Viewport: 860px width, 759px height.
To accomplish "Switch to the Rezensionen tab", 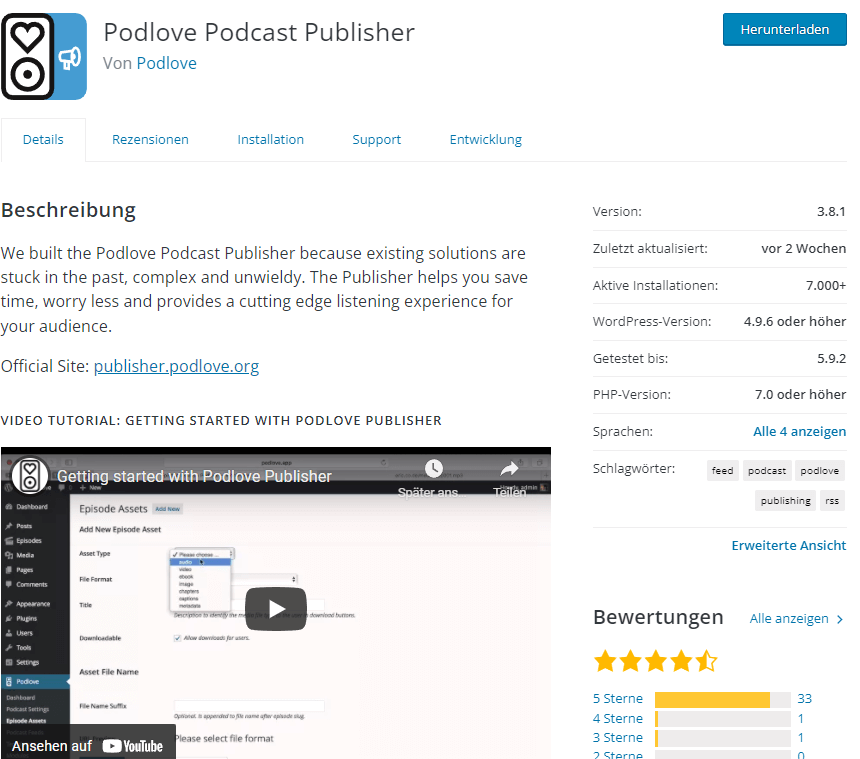I will [x=150, y=140].
